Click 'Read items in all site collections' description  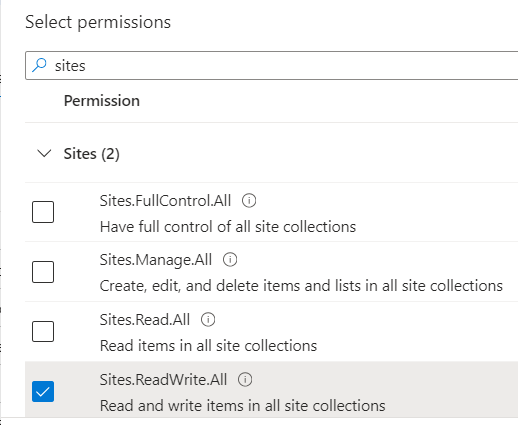(x=208, y=346)
